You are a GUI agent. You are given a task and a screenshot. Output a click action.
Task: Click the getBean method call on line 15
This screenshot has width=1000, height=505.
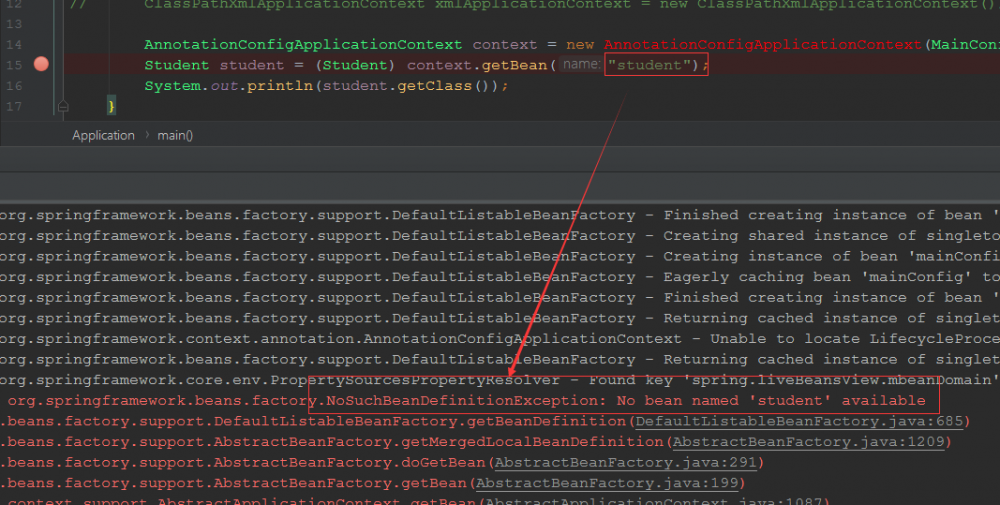pyautogui.click(x=514, y=65)
